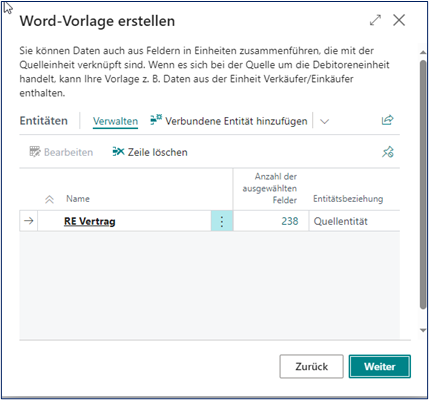The height and width of the screenshot is (400, 429).
Task: Open the RE Vertrag link
Action: tap(89, 221)
